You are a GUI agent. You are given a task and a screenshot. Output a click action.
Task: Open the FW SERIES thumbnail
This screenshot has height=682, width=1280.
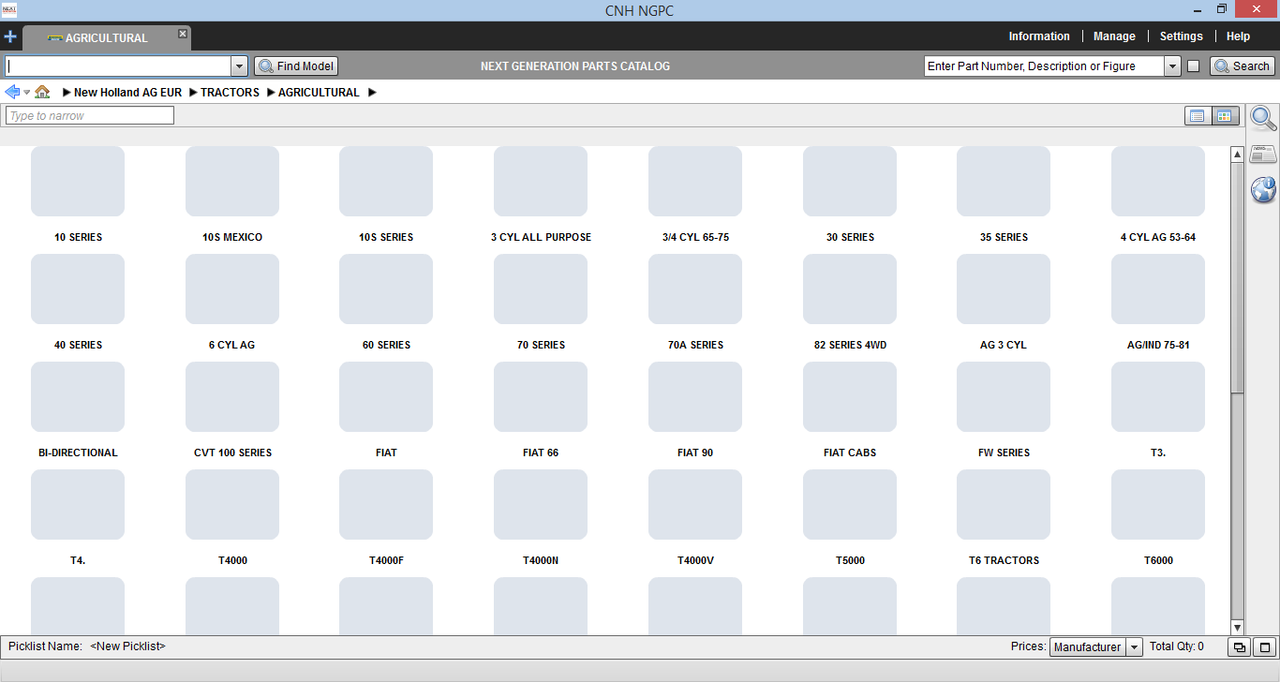click(x=1004, y=397)
